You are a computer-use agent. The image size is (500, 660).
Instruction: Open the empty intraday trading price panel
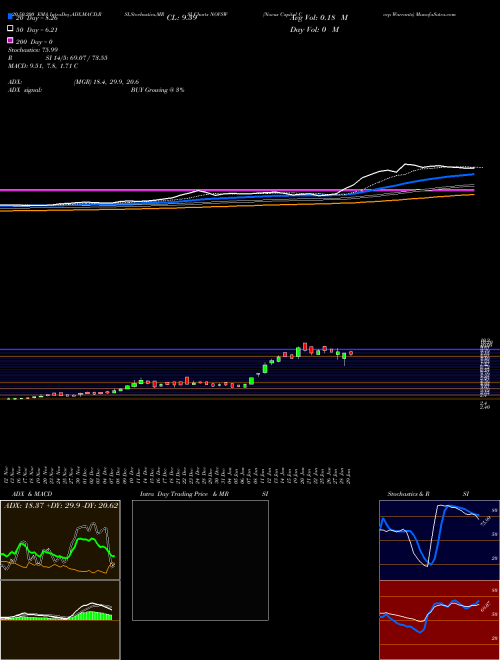200,560
